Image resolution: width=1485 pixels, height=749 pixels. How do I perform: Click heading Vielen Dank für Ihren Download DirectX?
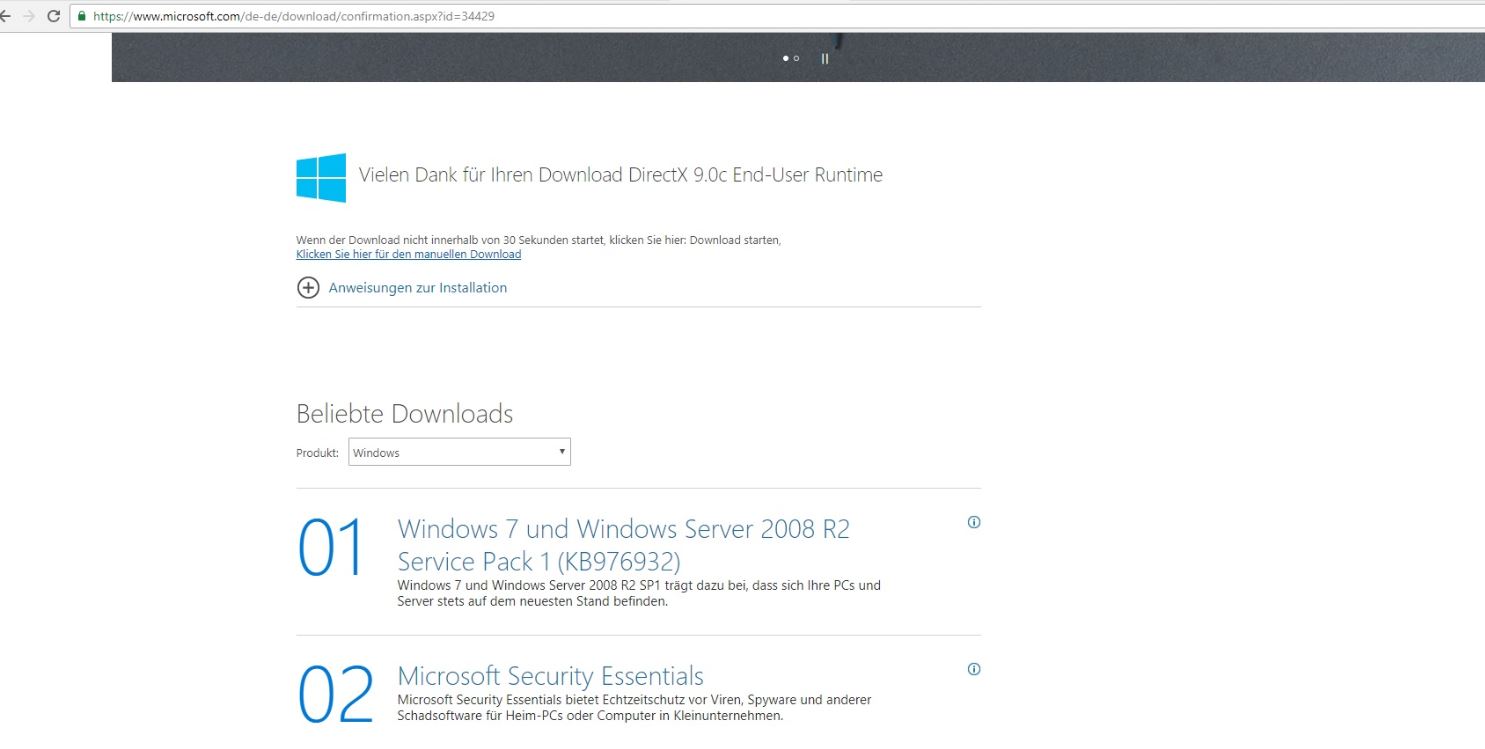click(620, 175)
